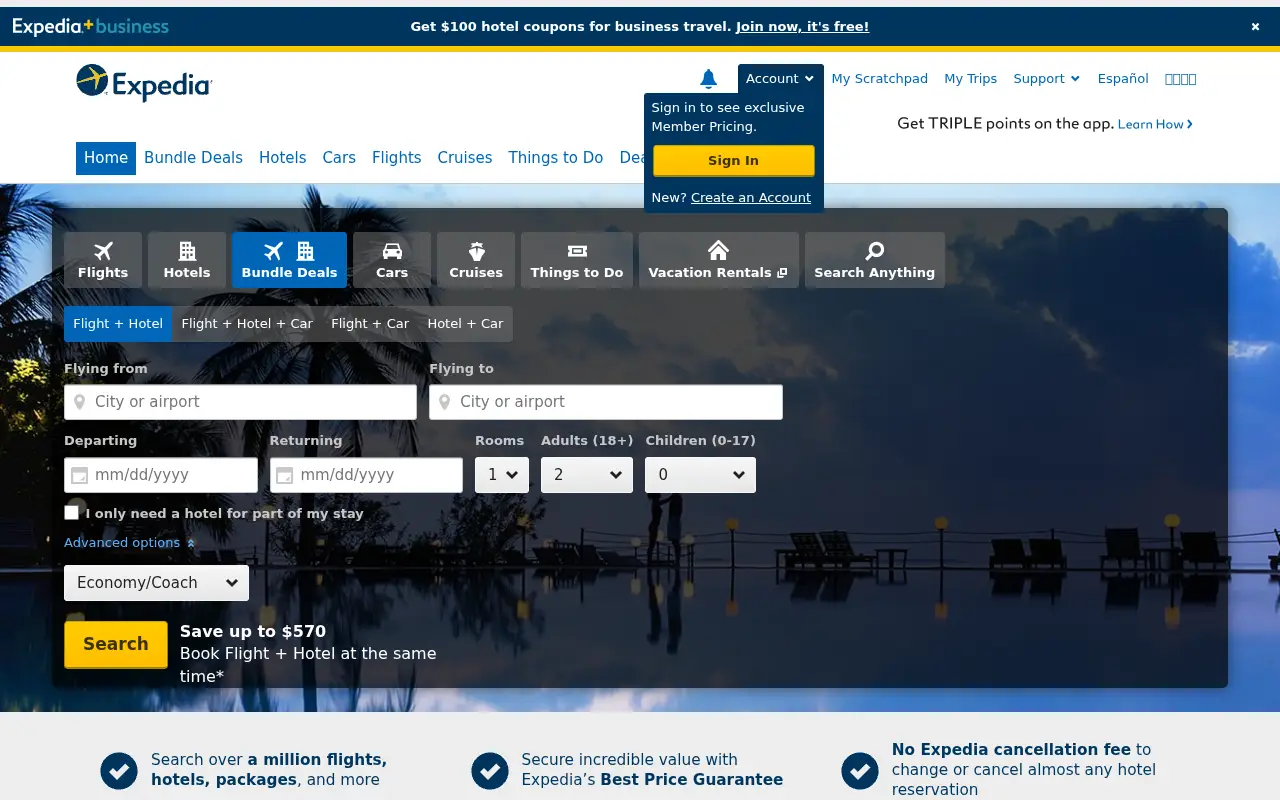This screenshot has height=800, width=1280.
Task: Open Flights in the nav bar
Action: pos(396,158)
